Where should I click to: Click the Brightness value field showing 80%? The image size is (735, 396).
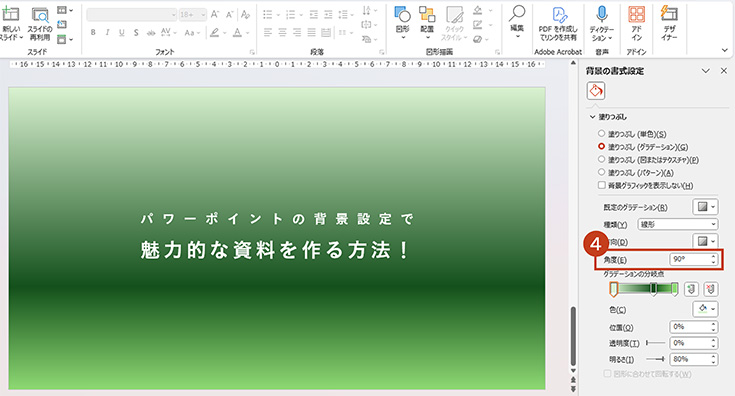693,359
